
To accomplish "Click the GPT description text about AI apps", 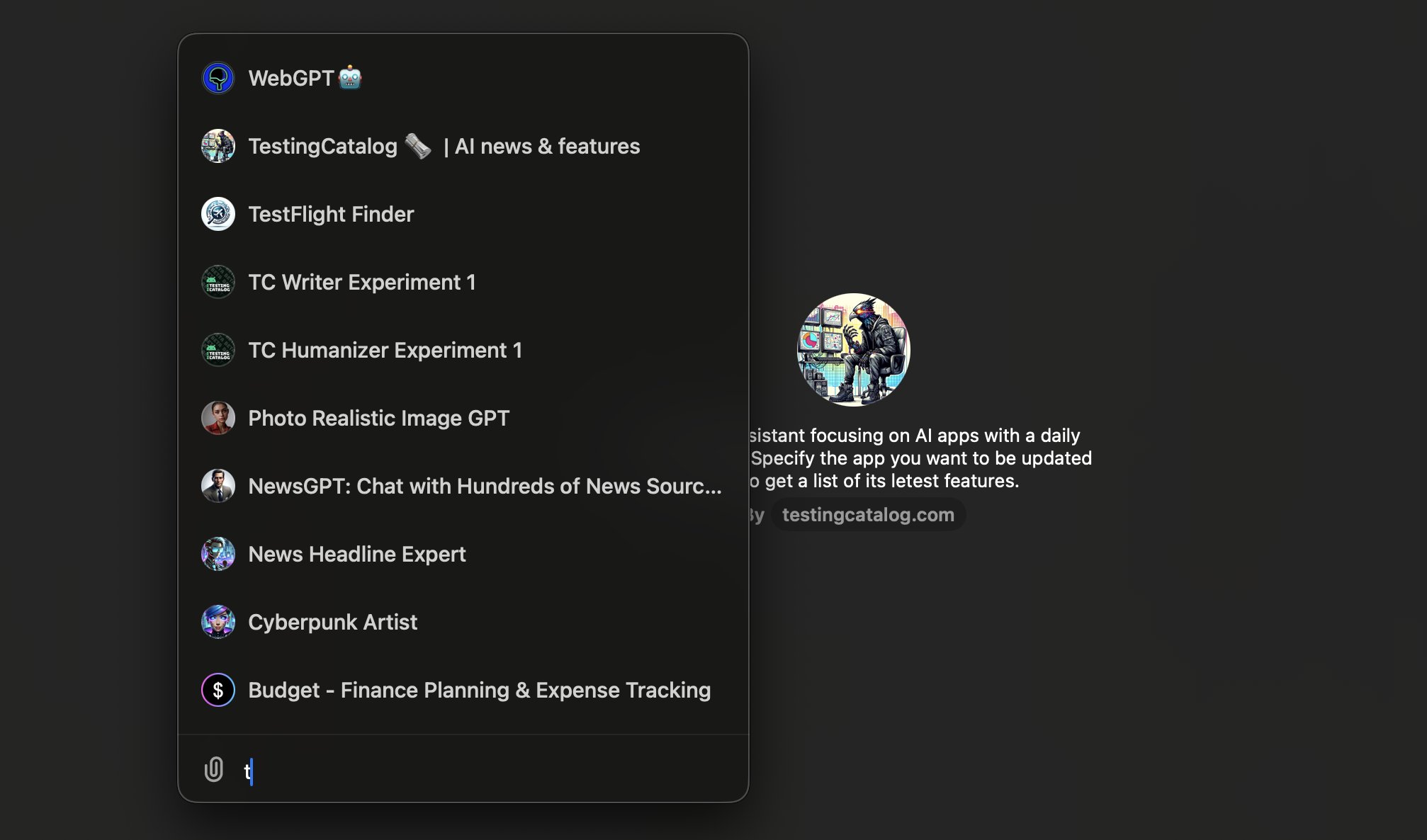I will pyautogui.click(x=920, y=458).
